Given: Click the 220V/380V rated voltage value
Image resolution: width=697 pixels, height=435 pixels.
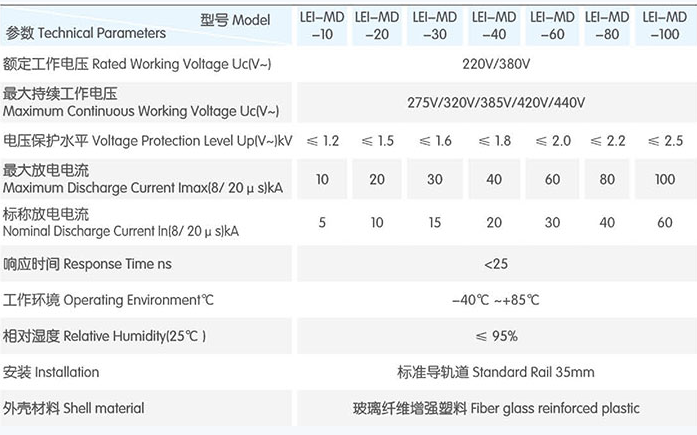Looking at the screenshot, I should pyautogui.click(x=496, y=64).
